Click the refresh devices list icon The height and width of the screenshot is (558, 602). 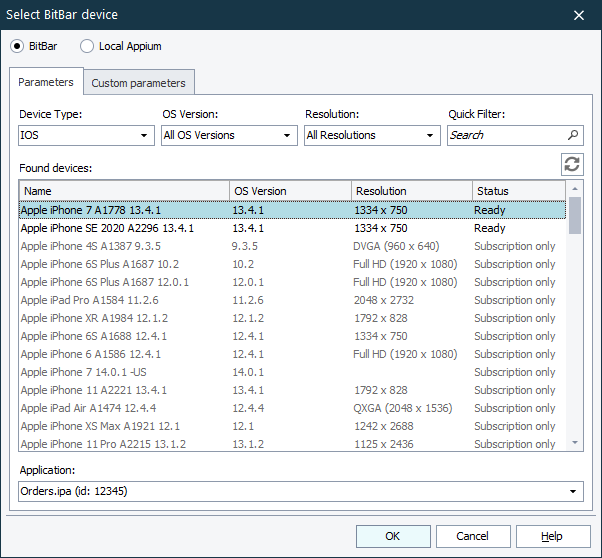pyautogui.click(x=572, y=166)
